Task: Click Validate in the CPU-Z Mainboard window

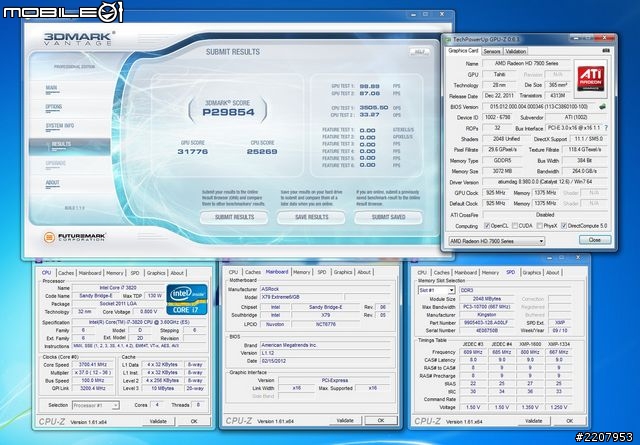Action: [345, 420]
